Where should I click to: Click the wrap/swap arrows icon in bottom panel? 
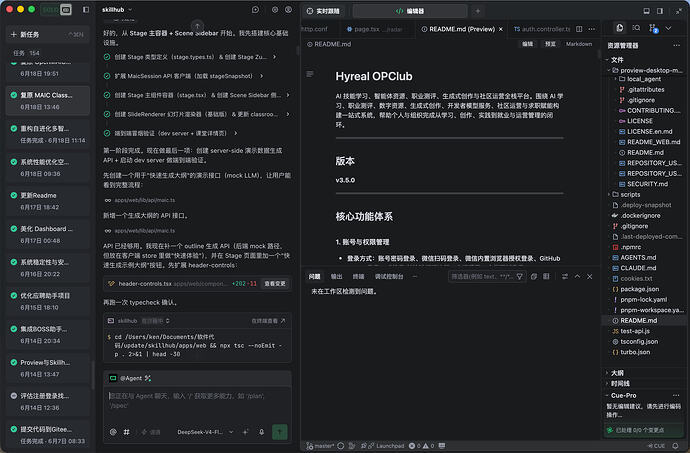pos(565,276)
